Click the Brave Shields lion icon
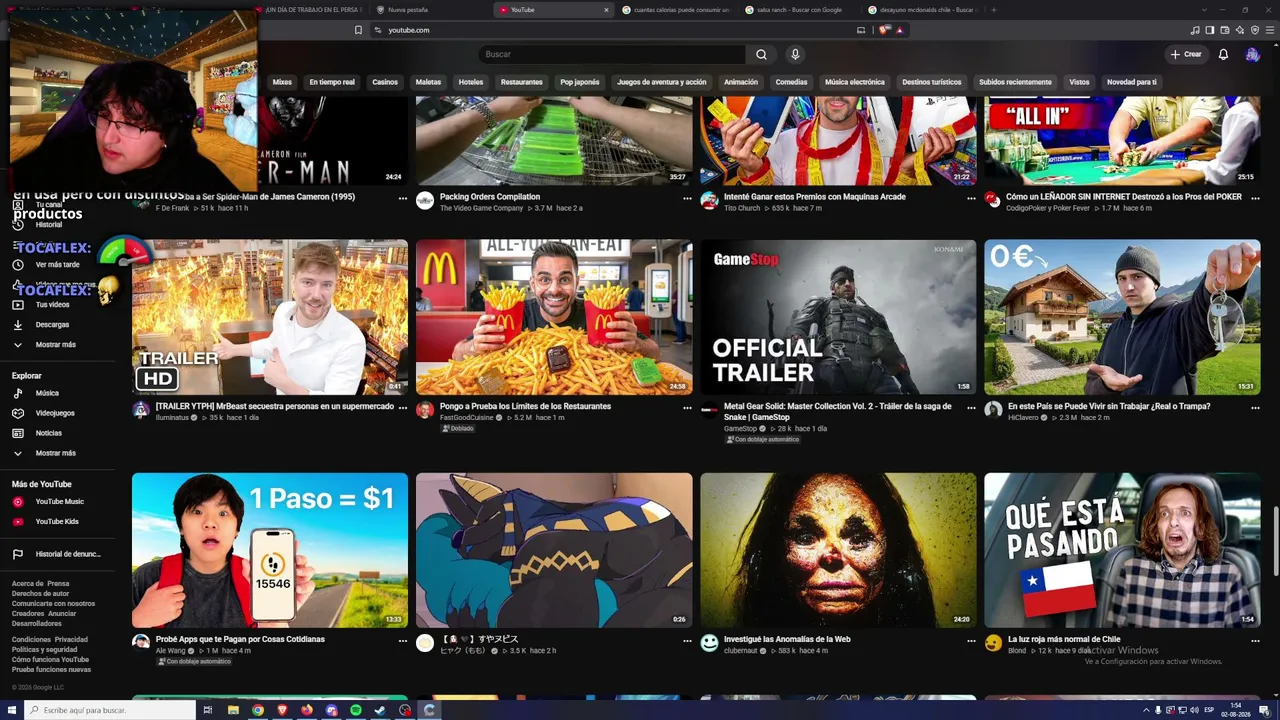Image resolution: width=1280 pixels, height=720 pixels. click(884, 30)
